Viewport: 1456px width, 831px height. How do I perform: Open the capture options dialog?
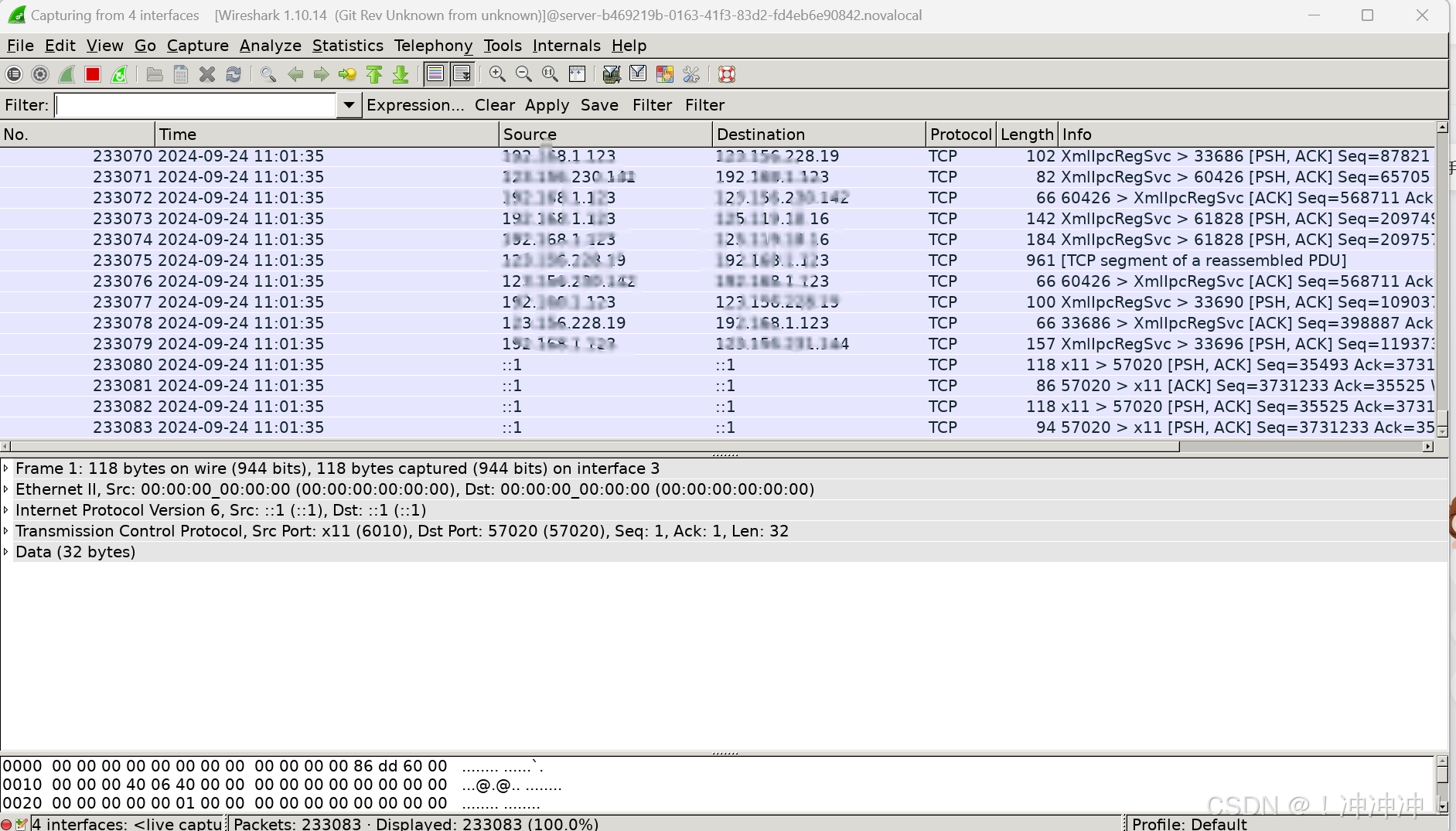[39, 73]
